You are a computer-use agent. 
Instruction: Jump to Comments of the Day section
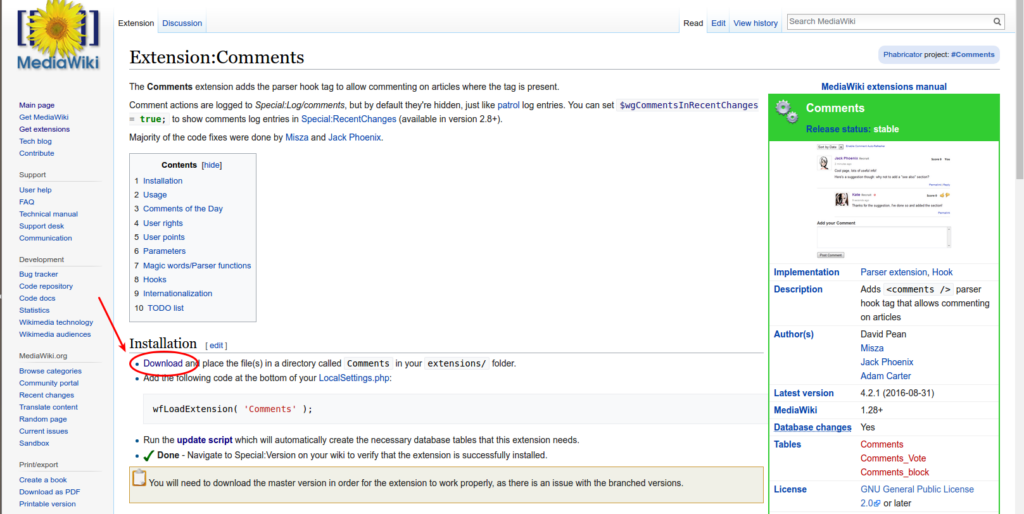coord(183,209)
